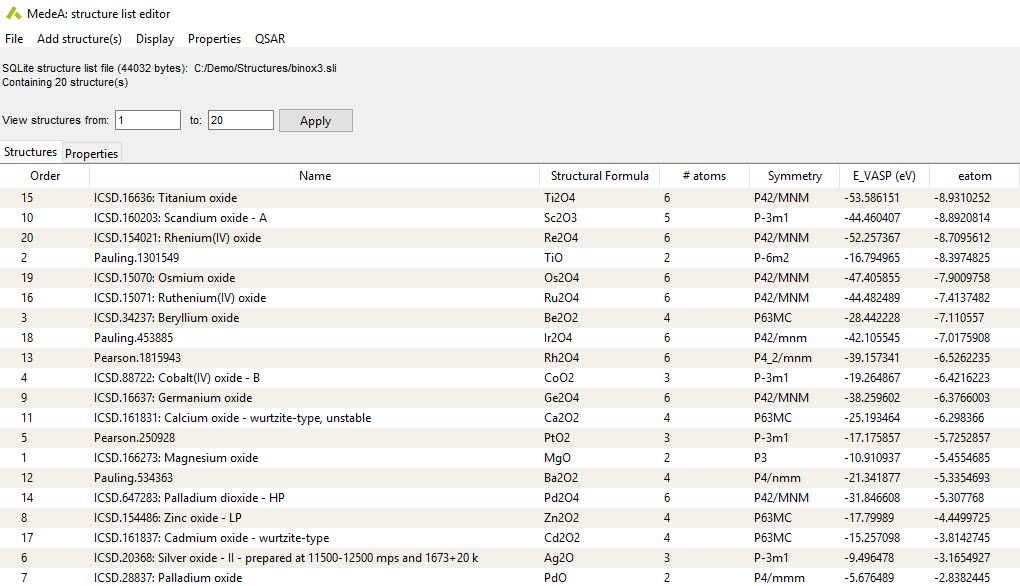The image size is (1020, 586).
Task: Click the Structural Formula column header
Action: point(599,176)
